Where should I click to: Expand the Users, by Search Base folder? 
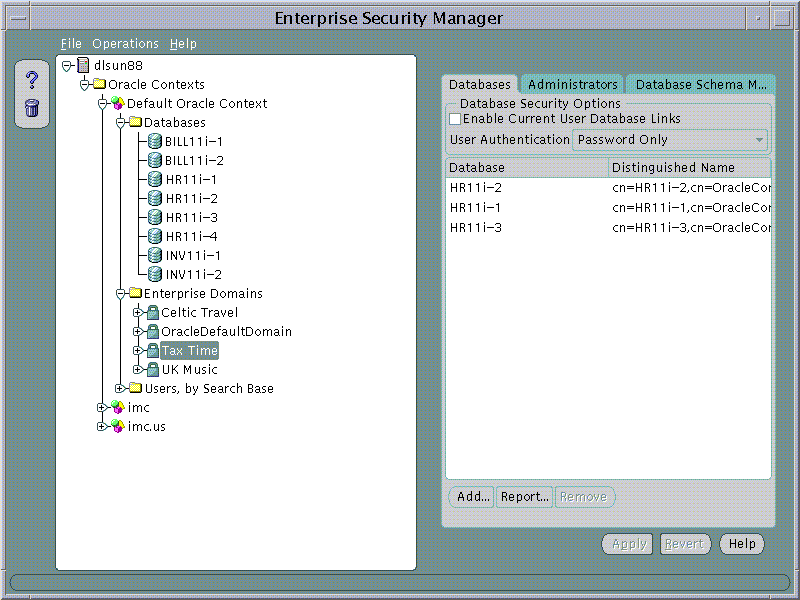coord(120,389)
